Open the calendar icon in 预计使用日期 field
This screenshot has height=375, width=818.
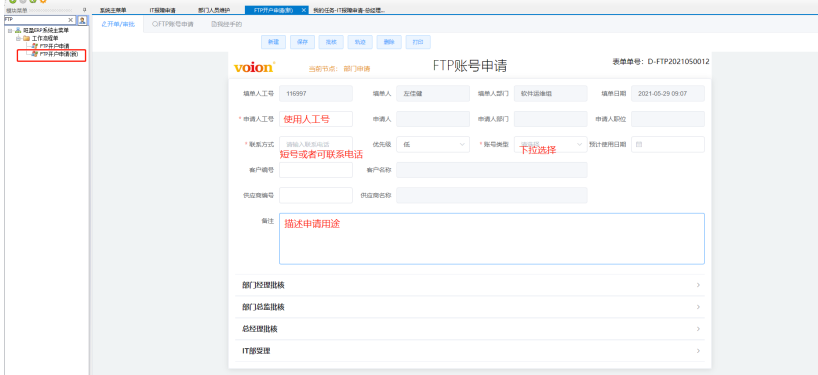pyautogui.click(x=639, y=144)
